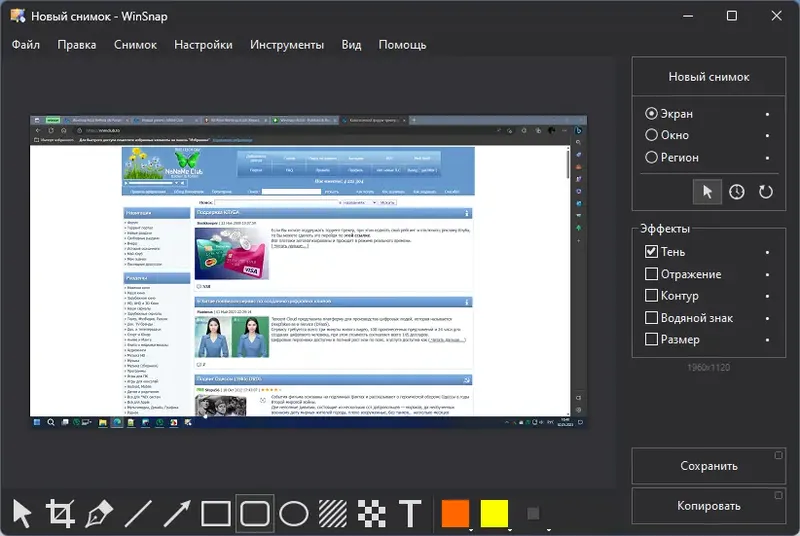Click the delay timer clock icon

tap(736, 192)
